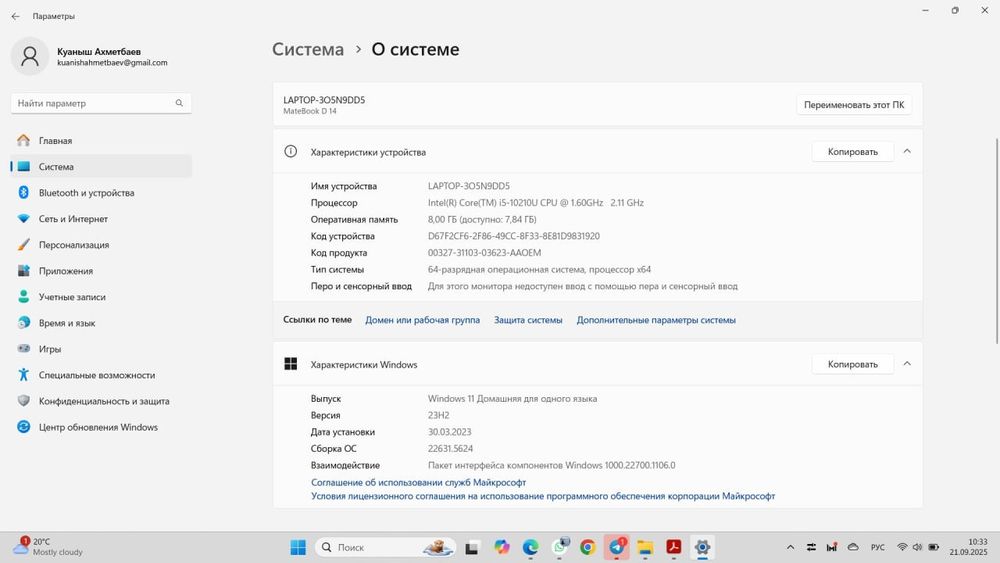
Task: Open the Windows Start menu
Action: (298, 547)
